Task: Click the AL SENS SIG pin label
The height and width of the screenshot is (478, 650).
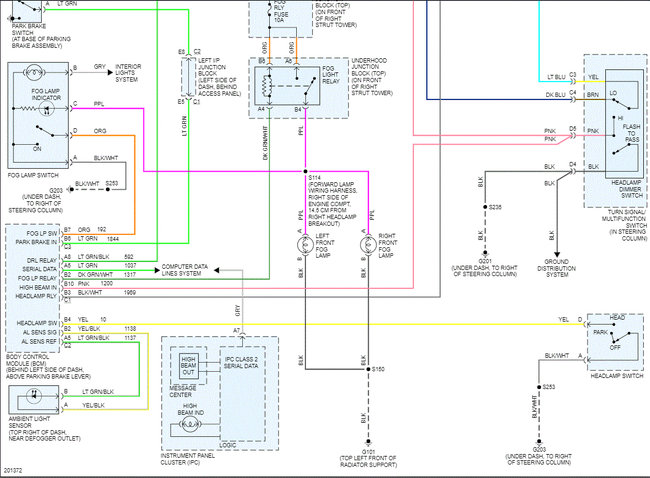Action: coord(40,332)
